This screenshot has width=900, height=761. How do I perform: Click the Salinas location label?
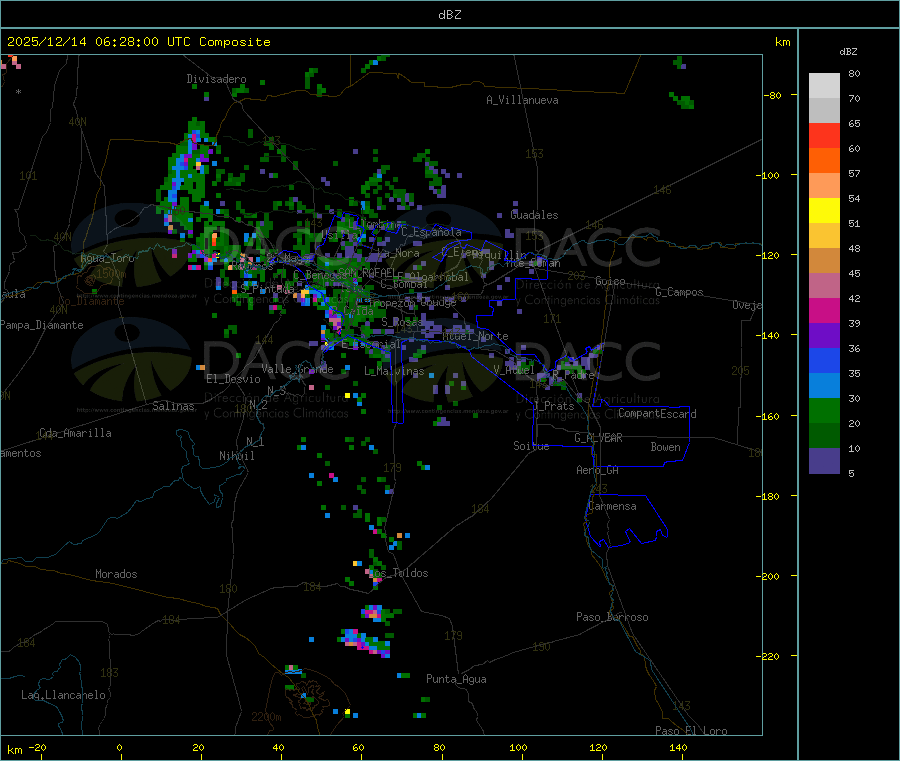tap(173, 406)
